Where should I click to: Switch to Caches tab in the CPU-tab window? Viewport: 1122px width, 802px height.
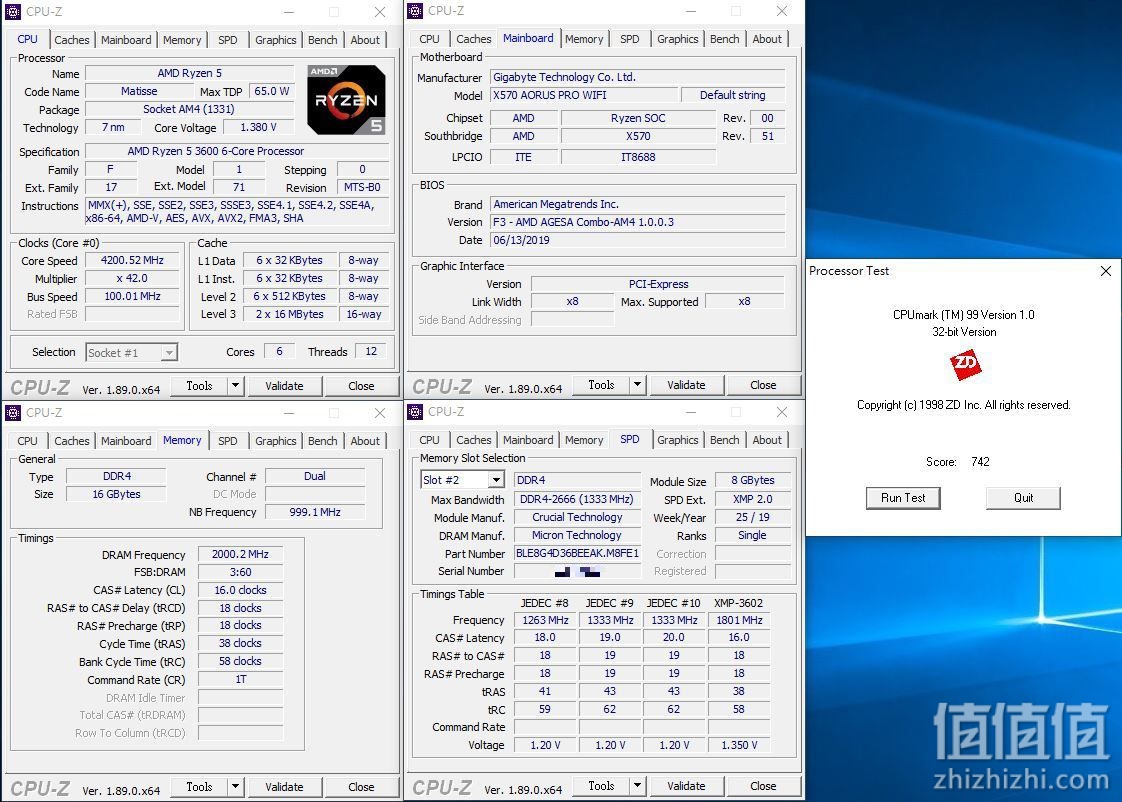[x=72, y=40]
